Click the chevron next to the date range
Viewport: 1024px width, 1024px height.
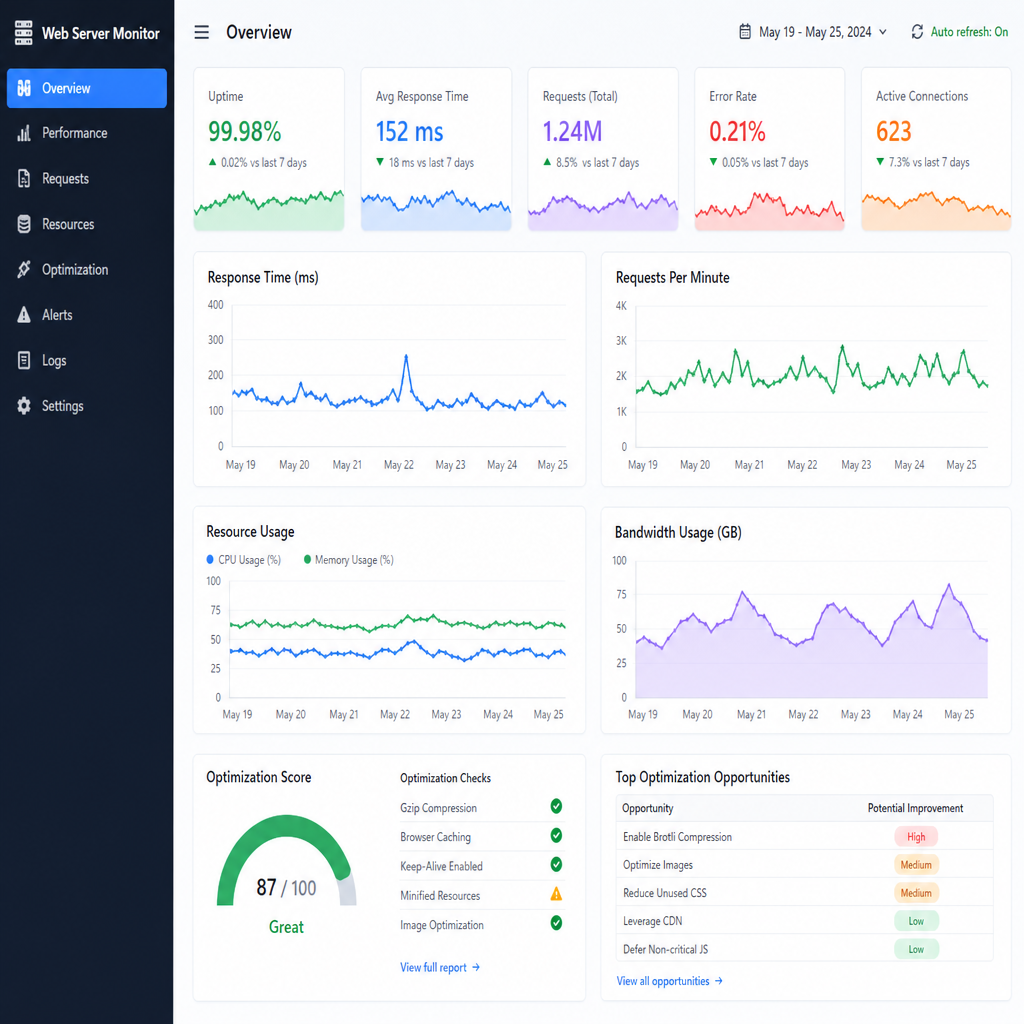[883, 31]
